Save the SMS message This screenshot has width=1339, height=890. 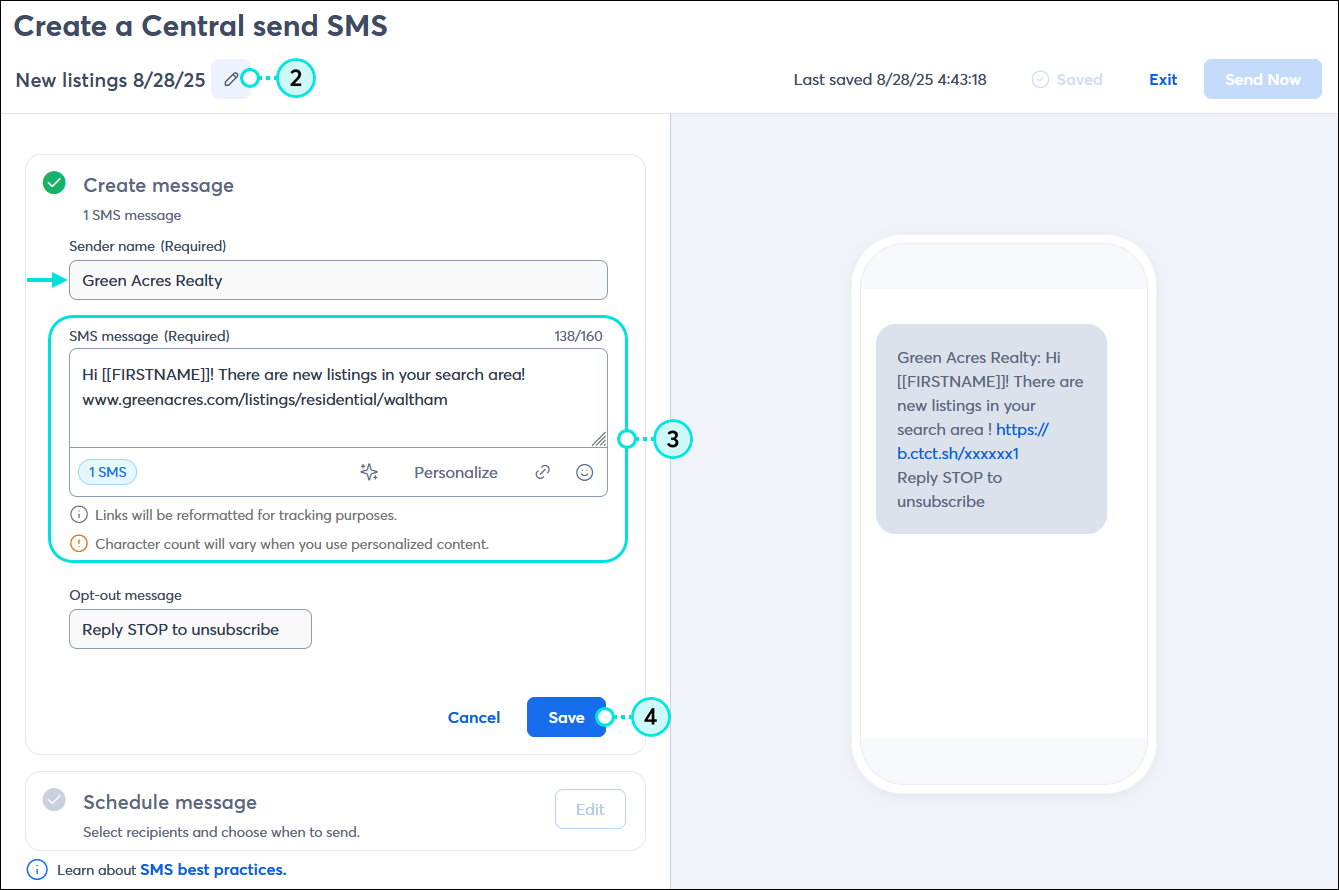(x=566, y=717)
